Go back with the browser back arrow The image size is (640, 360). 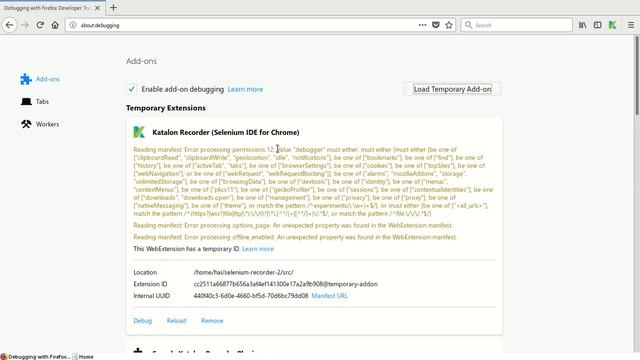(9, 25)
